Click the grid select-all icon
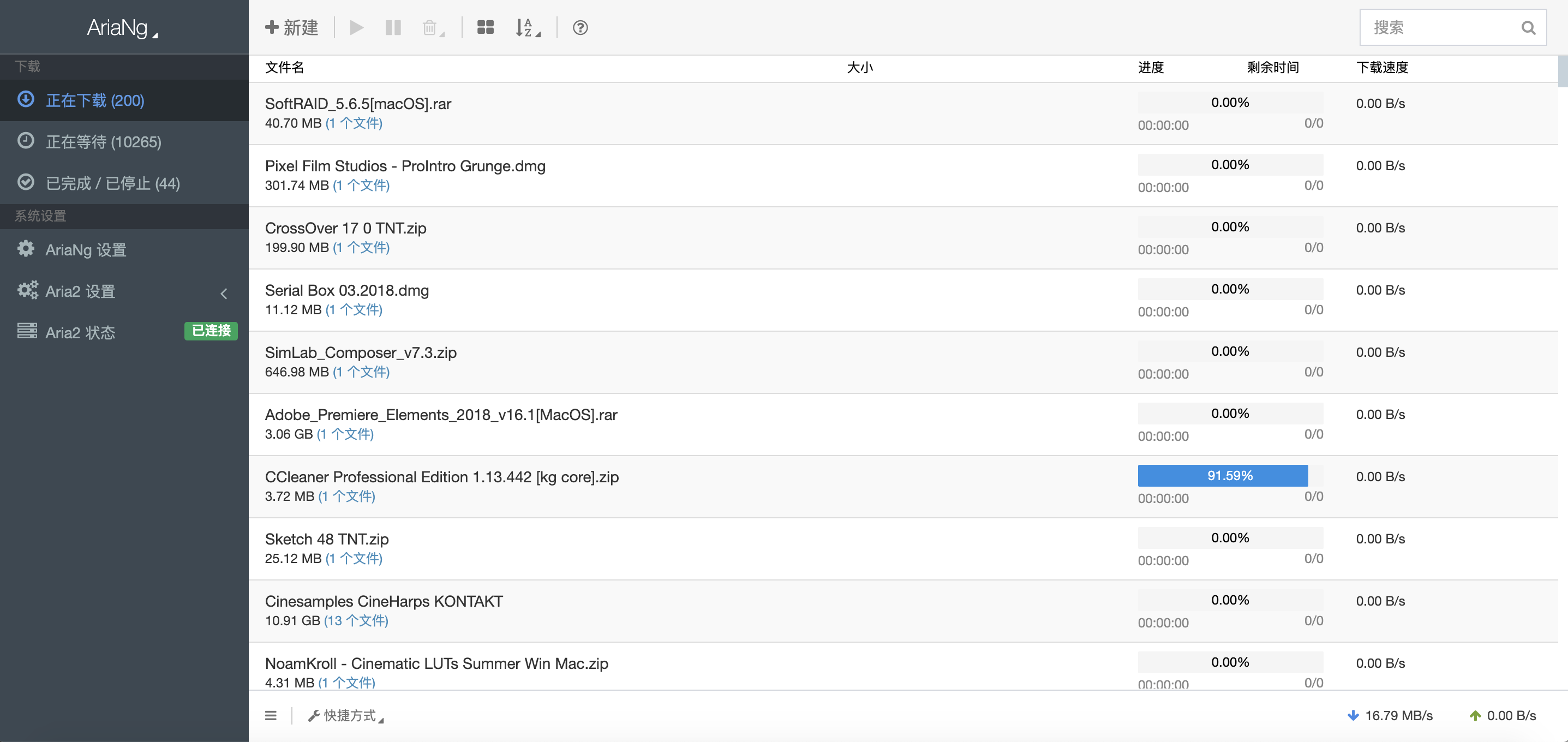Image resolution: width=1568 pixels, height=742 pixels. (485, 27)
